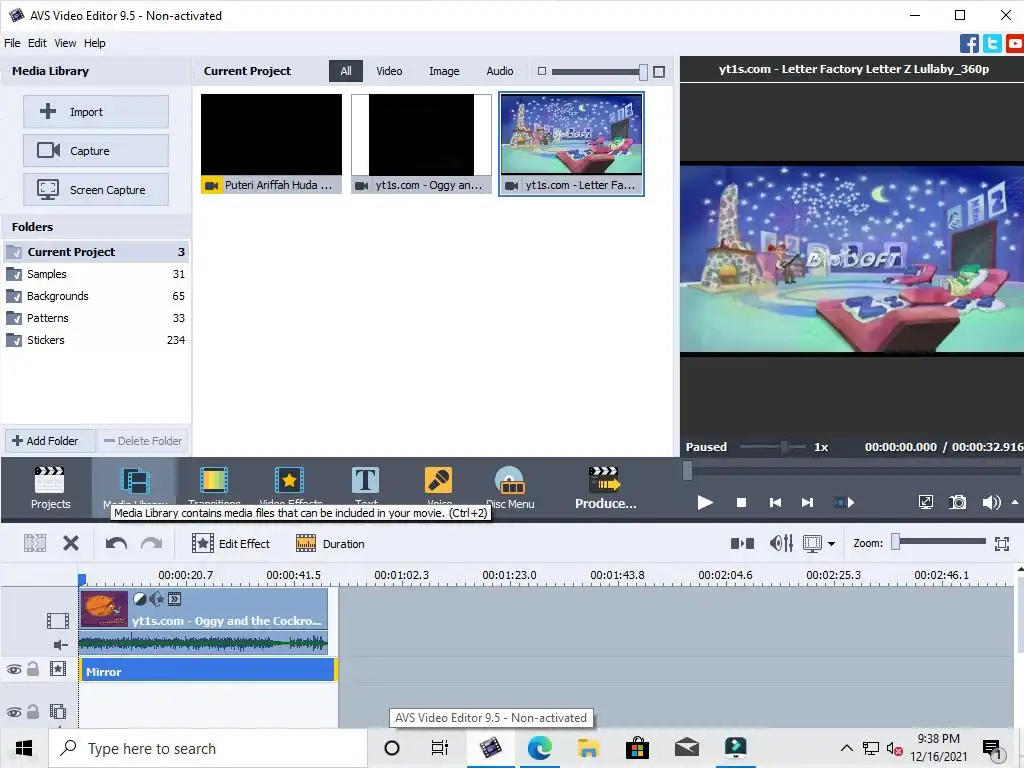Open the Windows Start menu
The height and width of the screenshot is (768, 1024).
(24, 748)
